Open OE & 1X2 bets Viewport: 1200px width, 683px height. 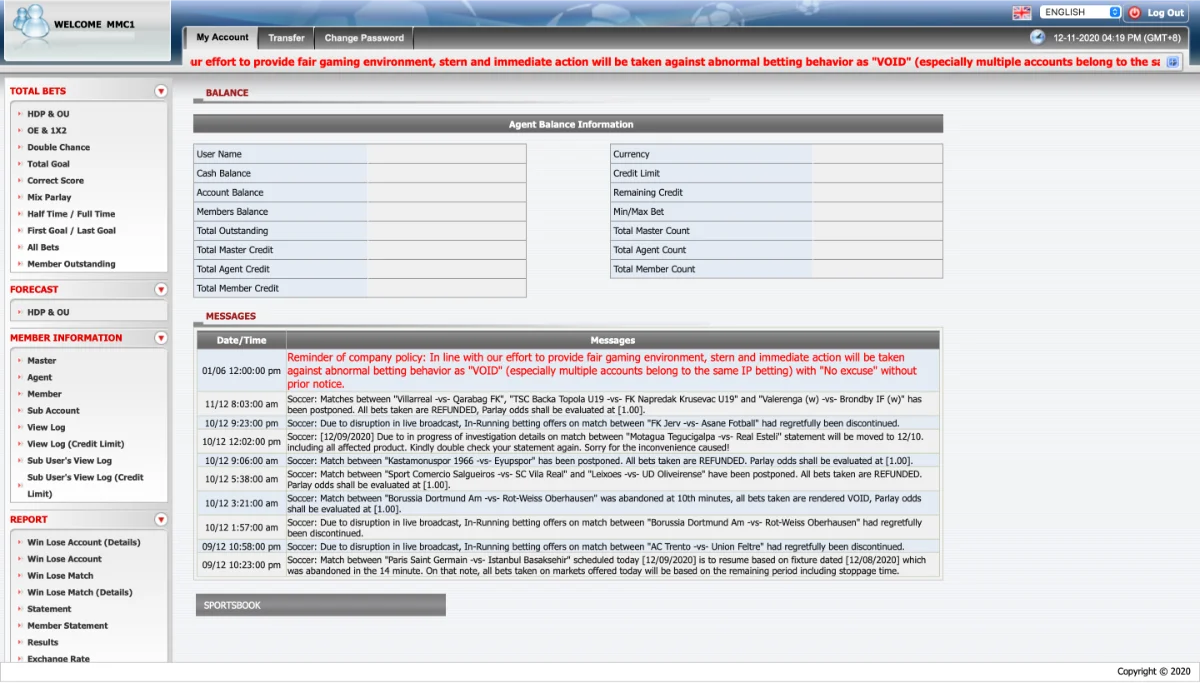pyautogui.click(x=47, y=131)
